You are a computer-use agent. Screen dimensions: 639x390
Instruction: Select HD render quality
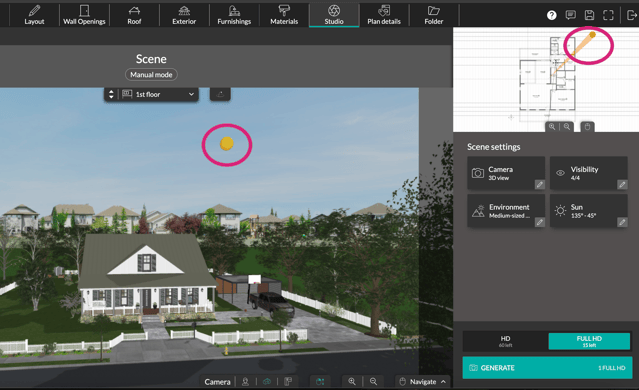505,342
